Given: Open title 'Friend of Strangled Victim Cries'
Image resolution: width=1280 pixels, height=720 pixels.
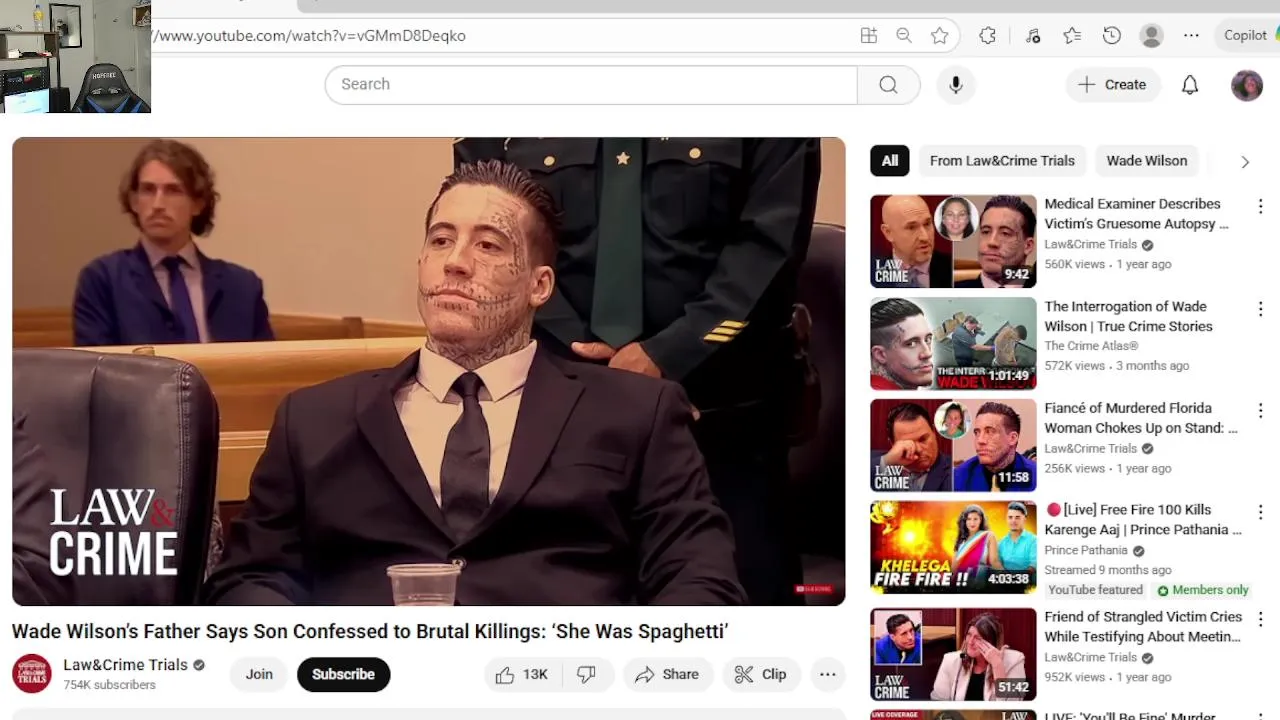Looking at the screenshot, I should click(1143, 627).
